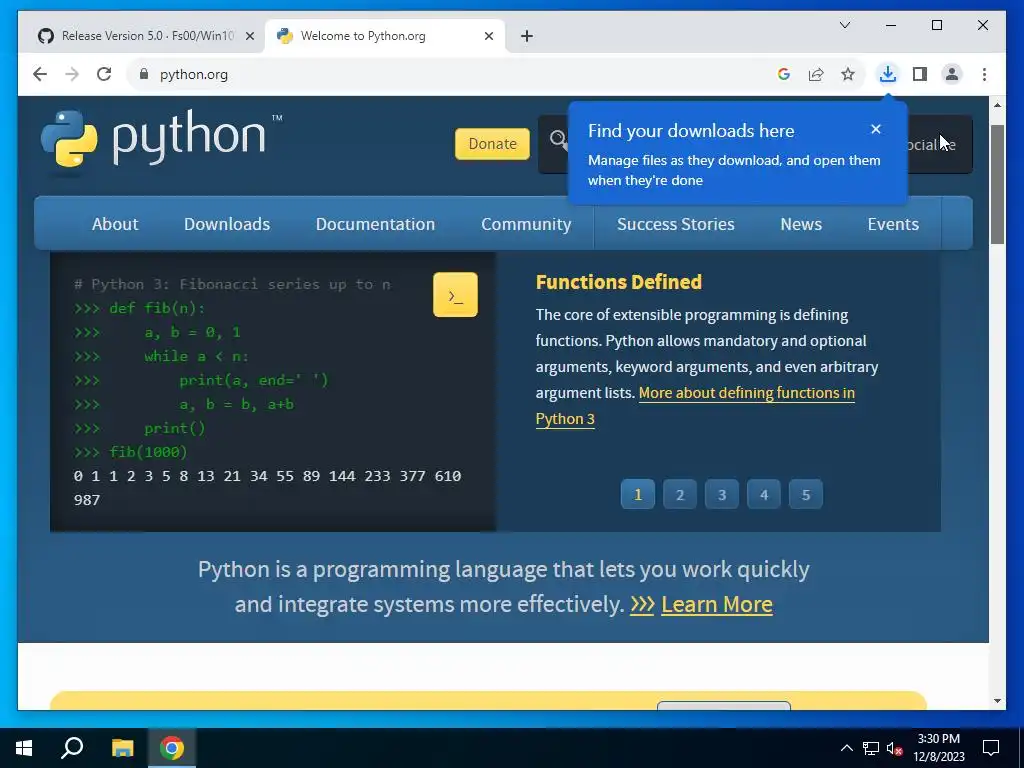Click the page vertical scrollbar thumb

pos(997,184)
